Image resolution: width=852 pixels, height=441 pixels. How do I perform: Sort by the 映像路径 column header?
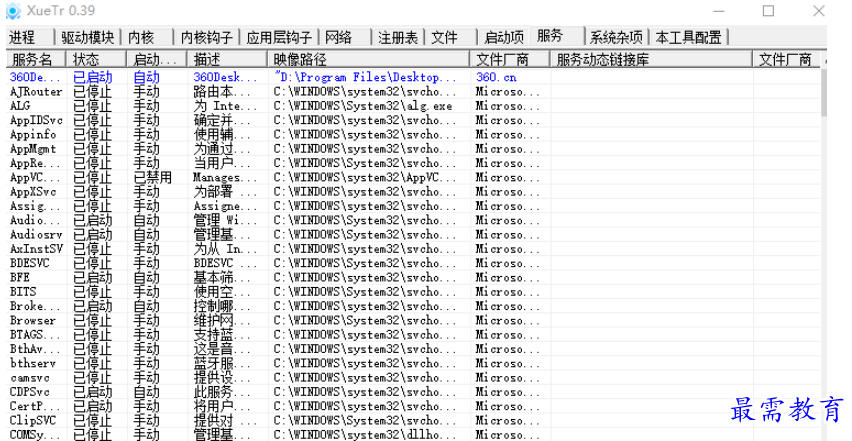click(x=368, y=59)
